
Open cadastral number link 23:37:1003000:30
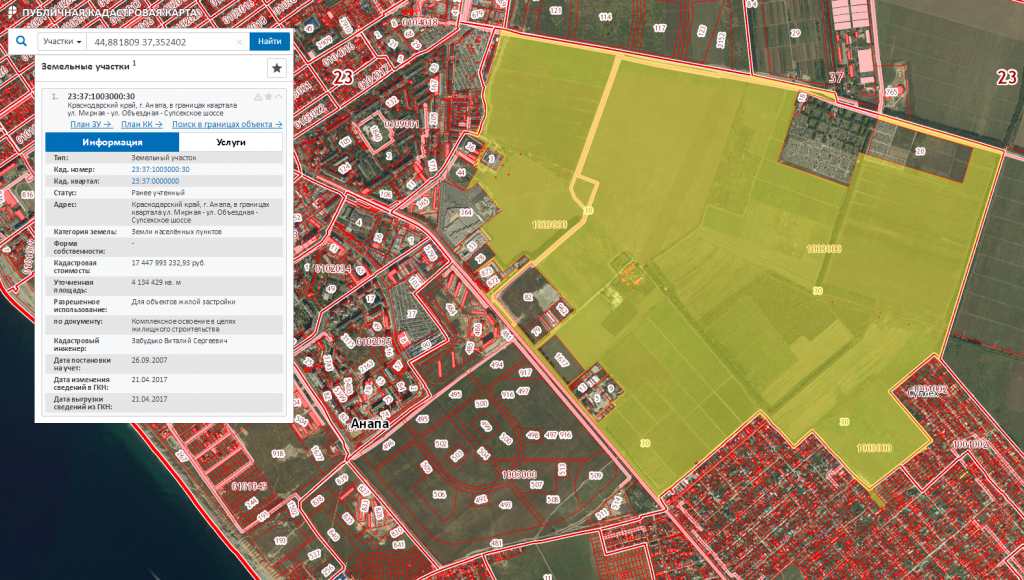tap(161, 169)
